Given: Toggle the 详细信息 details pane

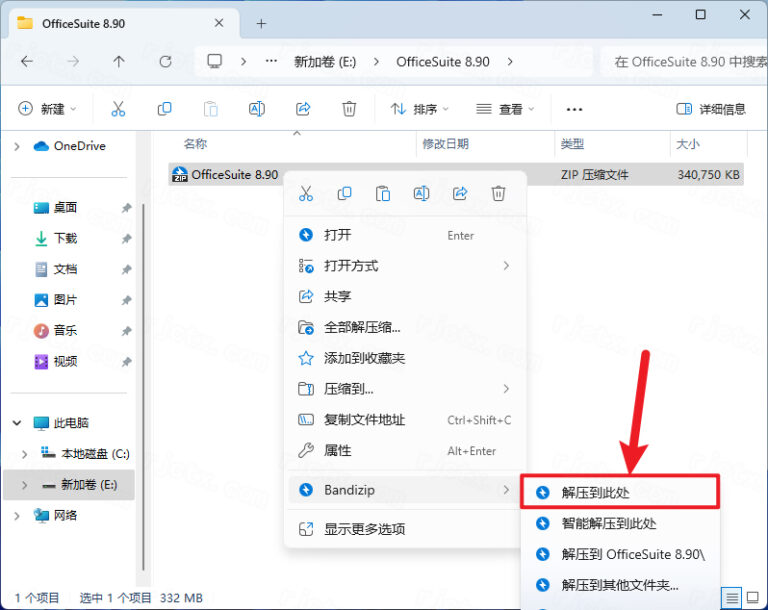Looking at the screenshot, I should click(711, 109).
